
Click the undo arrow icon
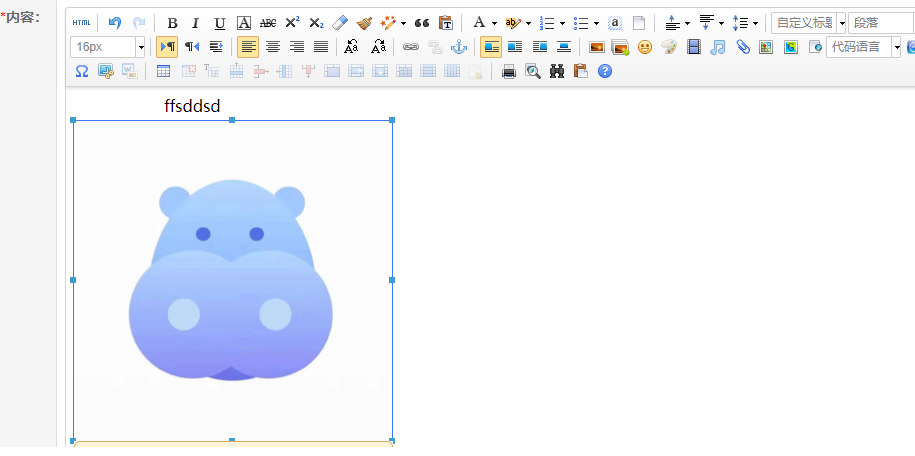click(115, 22)
